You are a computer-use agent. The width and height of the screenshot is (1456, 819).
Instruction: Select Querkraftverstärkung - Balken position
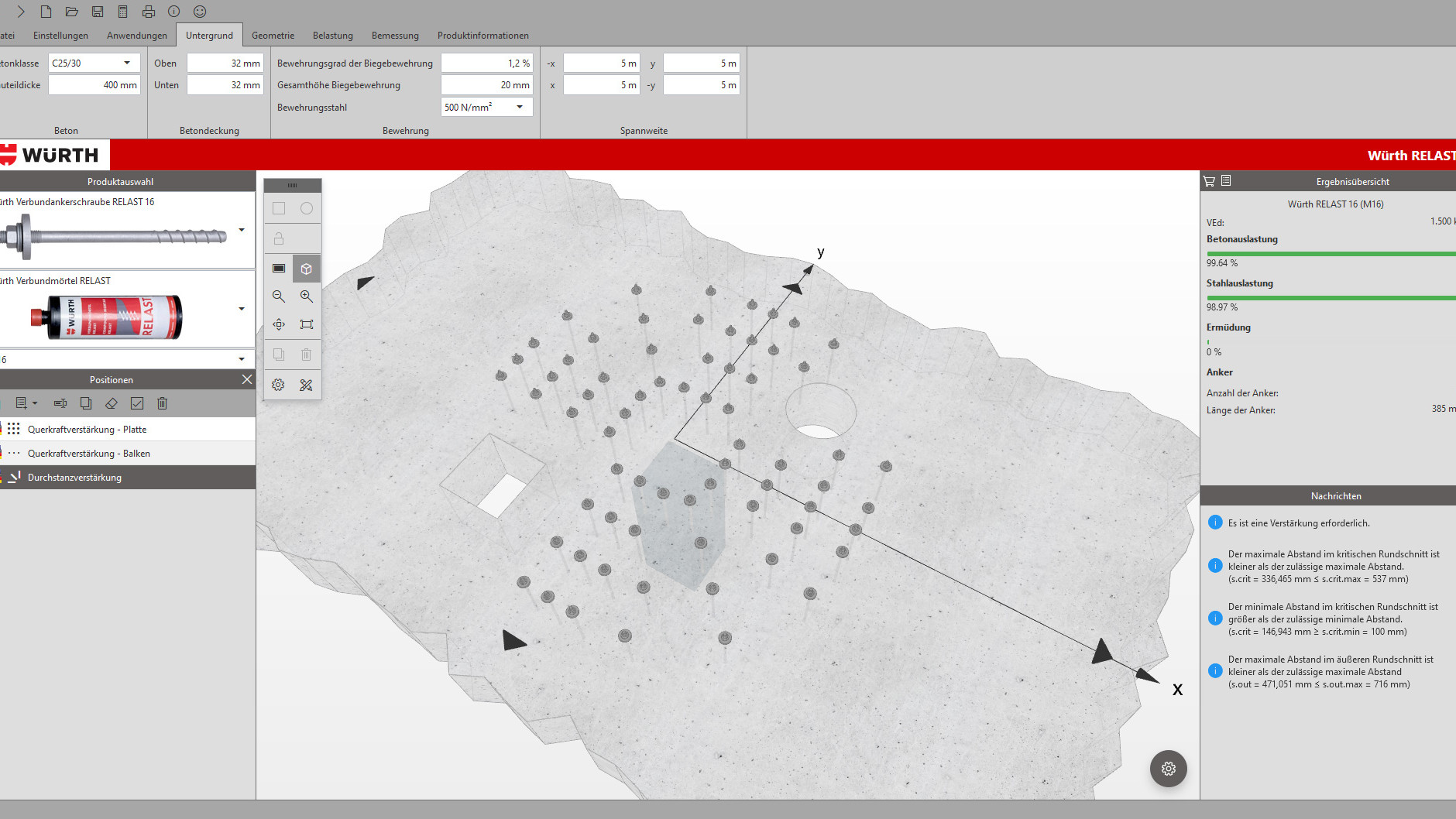tap(128, 453)
